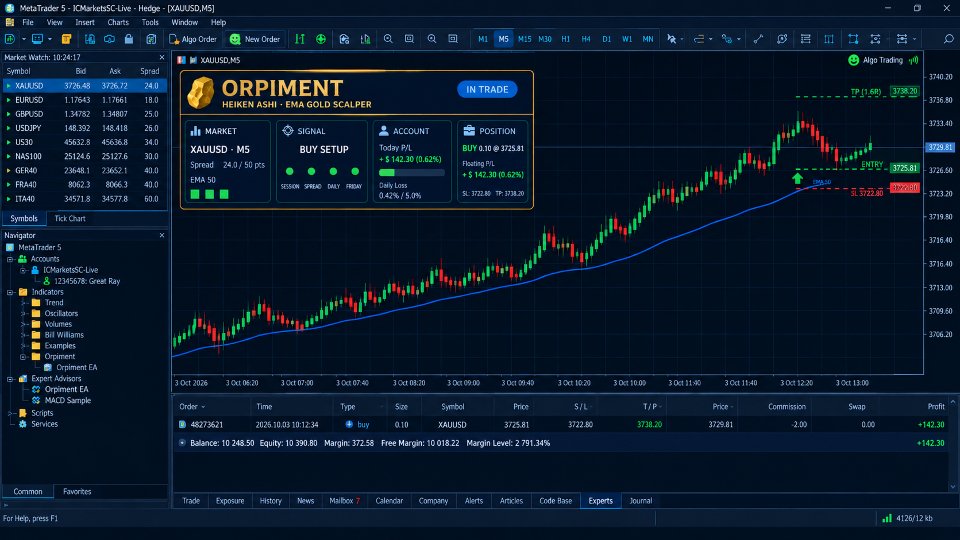
Task: Click the objects circle-tool toolbar icon
Action: pos(782,39)
